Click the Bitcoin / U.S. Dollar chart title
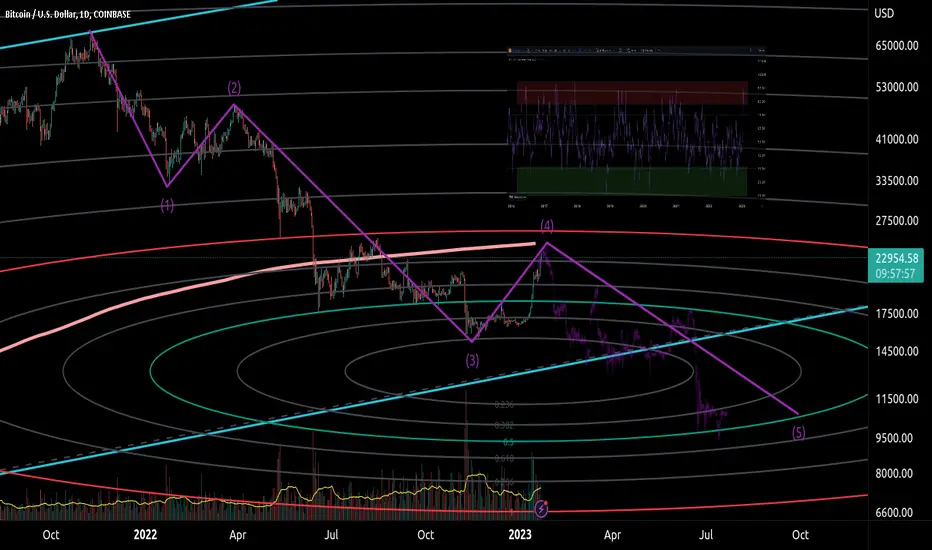932x550 pixels. pos(68,14)
